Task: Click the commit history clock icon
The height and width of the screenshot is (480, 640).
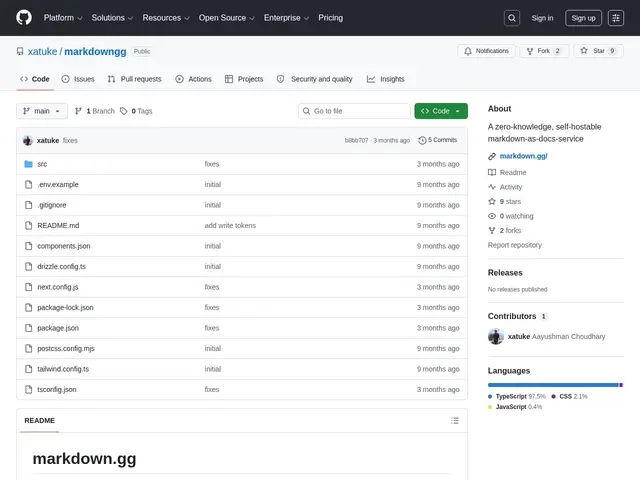Action: [x=422, y=140]
